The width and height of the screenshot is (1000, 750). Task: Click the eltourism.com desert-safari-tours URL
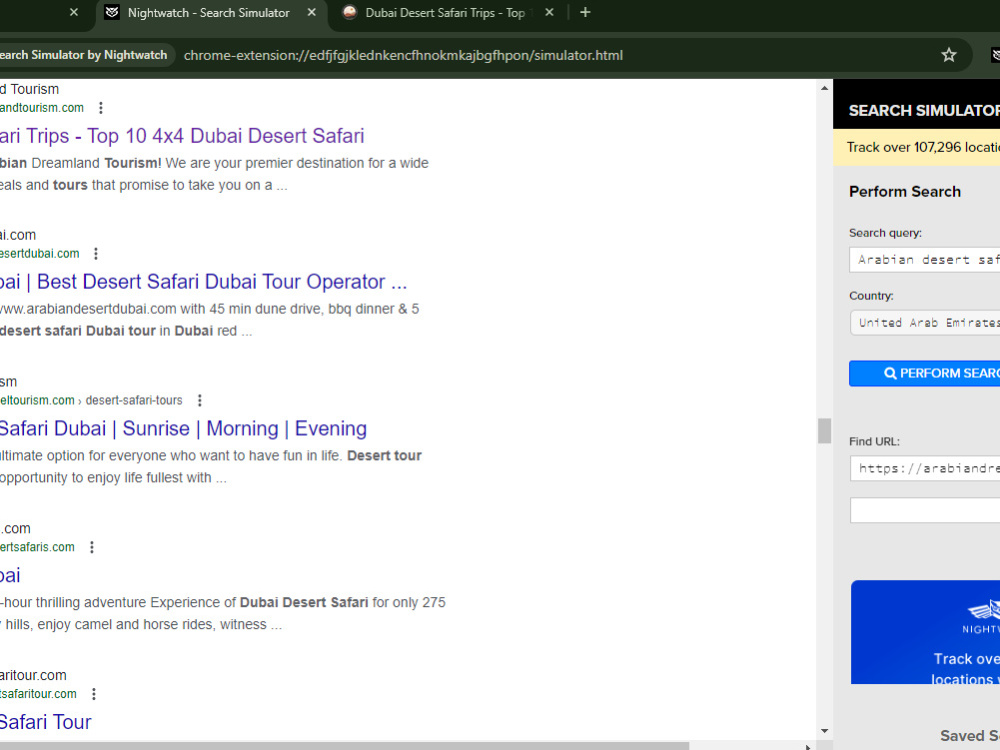91,401
